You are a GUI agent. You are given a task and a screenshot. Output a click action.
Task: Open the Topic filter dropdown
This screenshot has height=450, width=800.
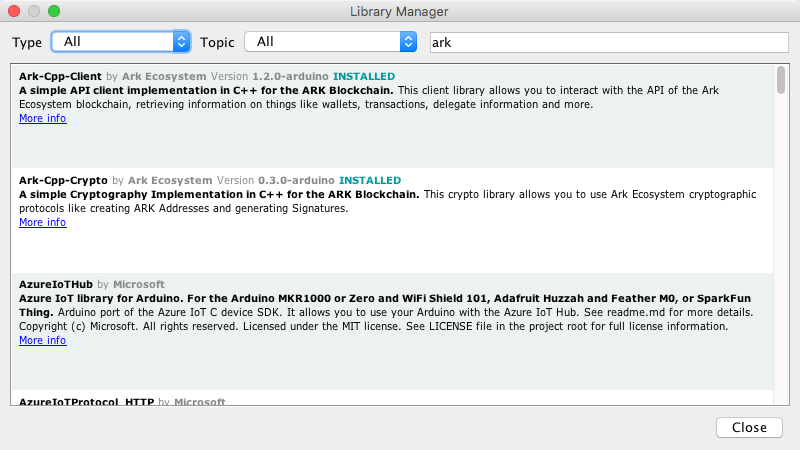pos(333,42)
